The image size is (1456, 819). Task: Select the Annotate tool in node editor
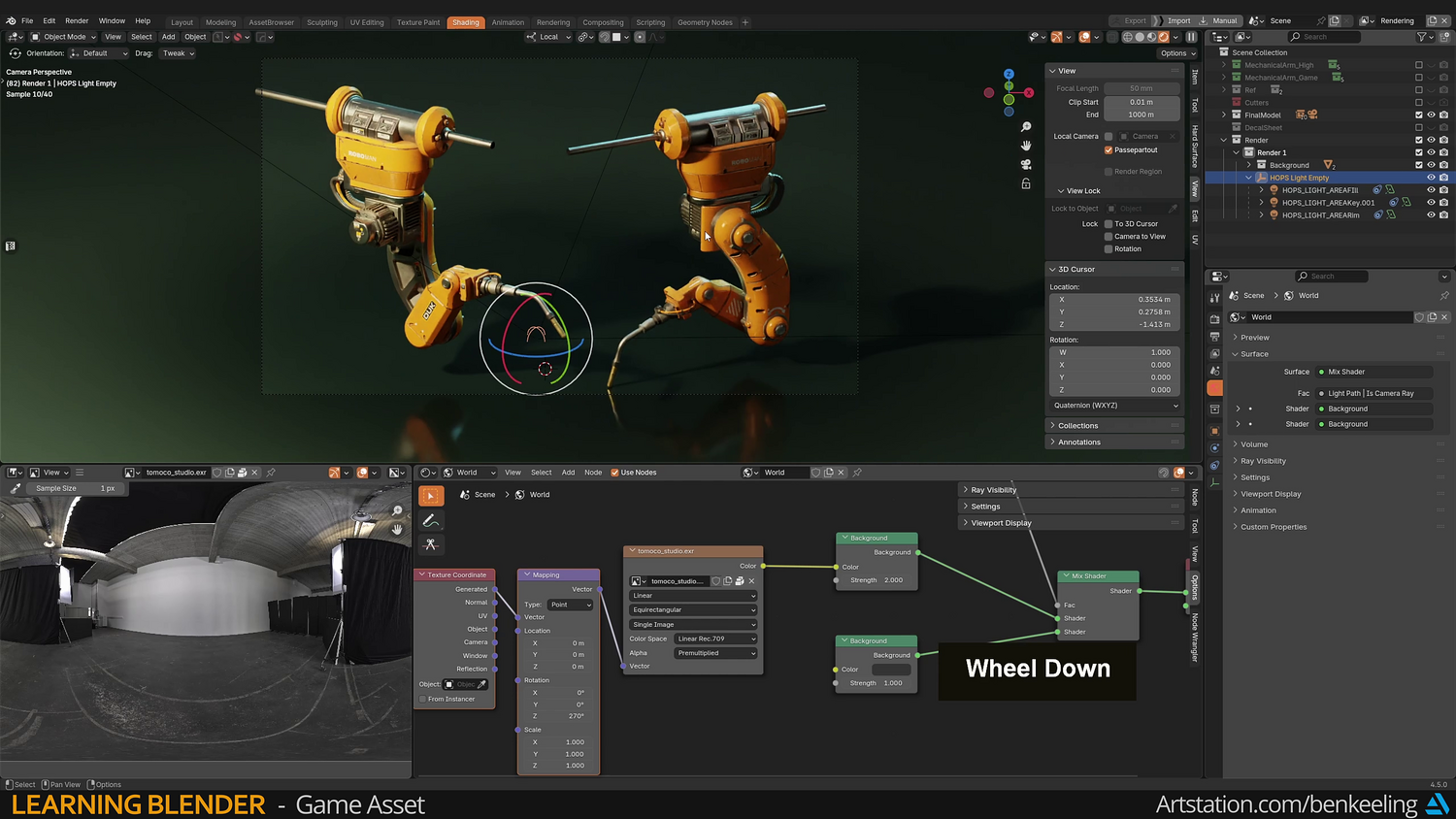tap(431, 520)
